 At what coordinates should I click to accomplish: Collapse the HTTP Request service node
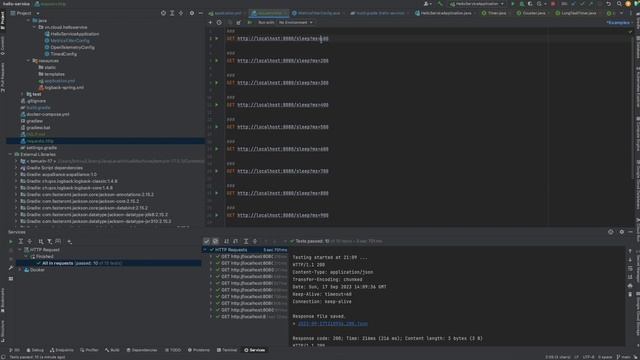pos(20,249)
